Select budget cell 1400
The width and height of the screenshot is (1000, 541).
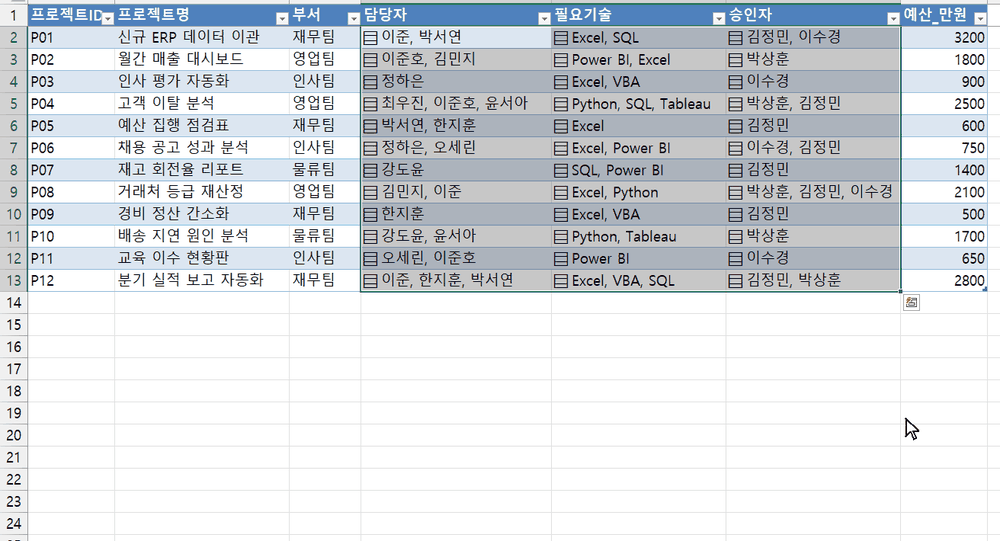(x=944, y=170)
